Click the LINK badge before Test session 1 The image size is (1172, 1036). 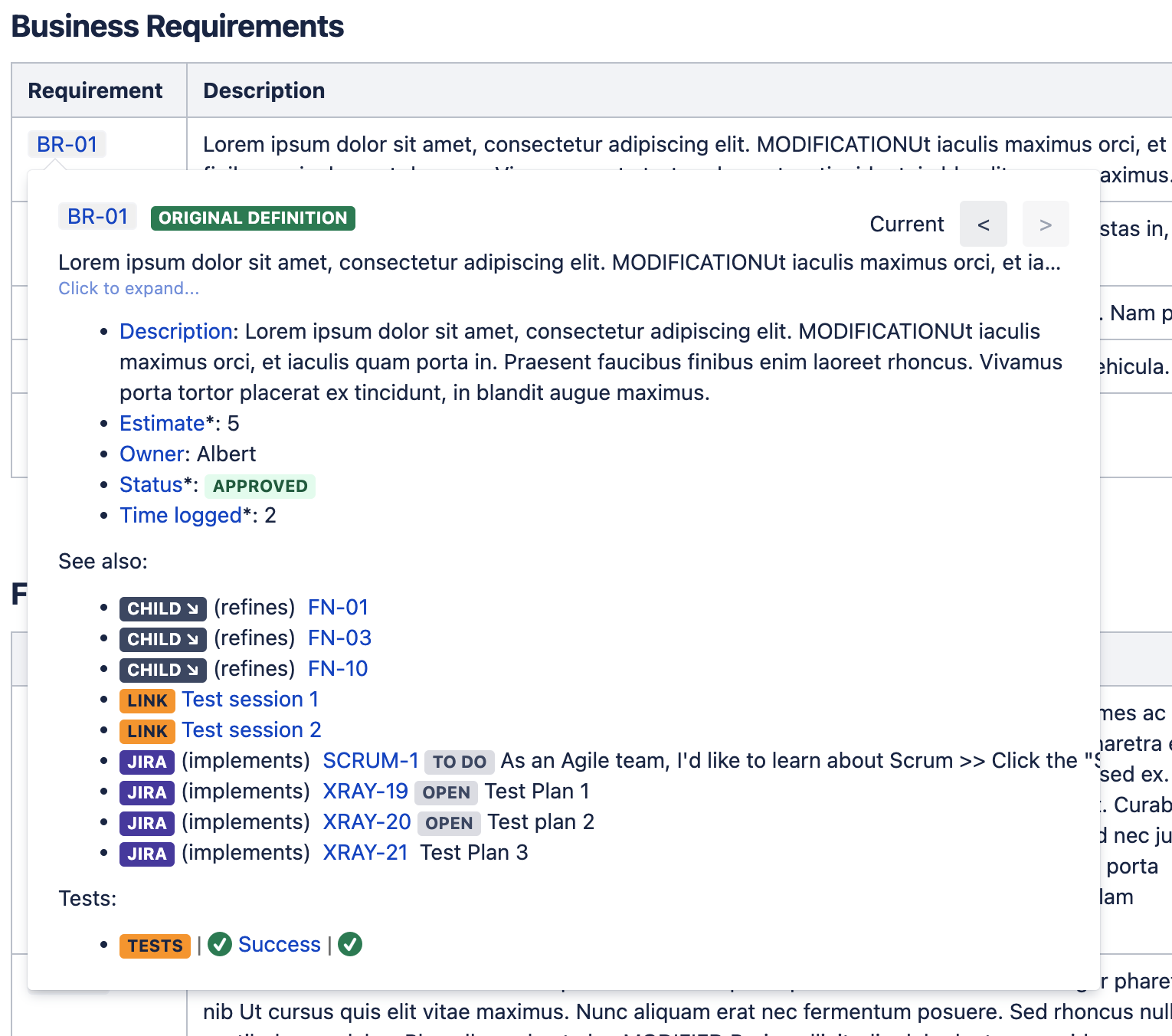coord(146,700)
